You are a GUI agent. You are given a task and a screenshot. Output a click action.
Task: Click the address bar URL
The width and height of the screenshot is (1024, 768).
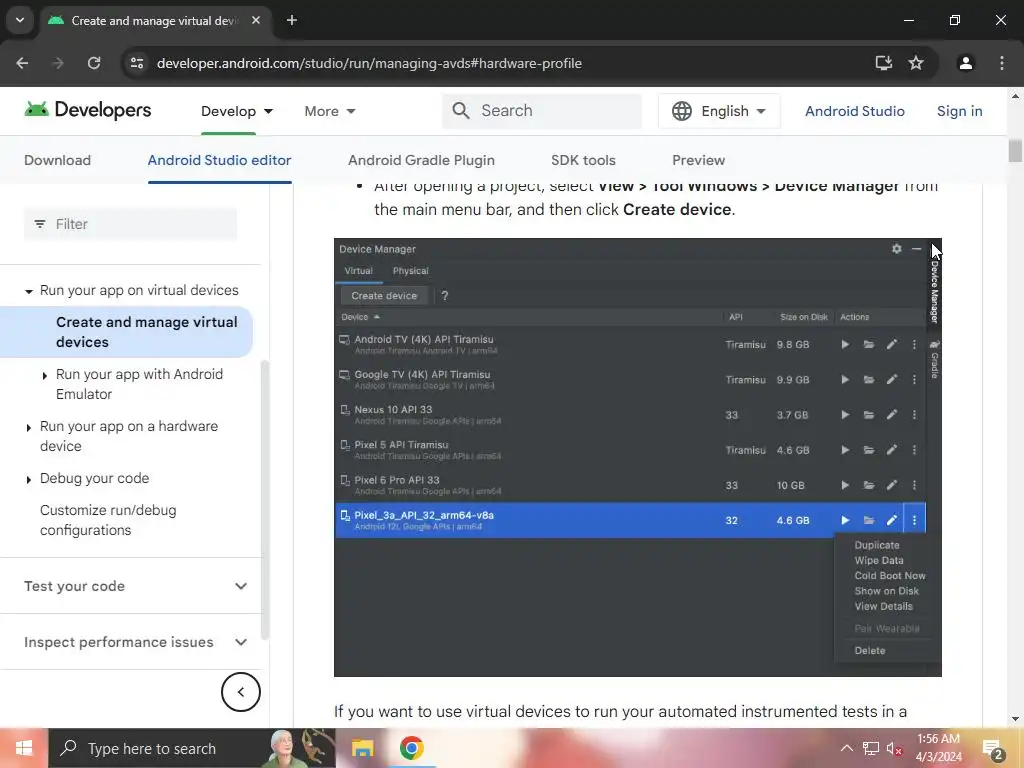[x=369, y=63]
